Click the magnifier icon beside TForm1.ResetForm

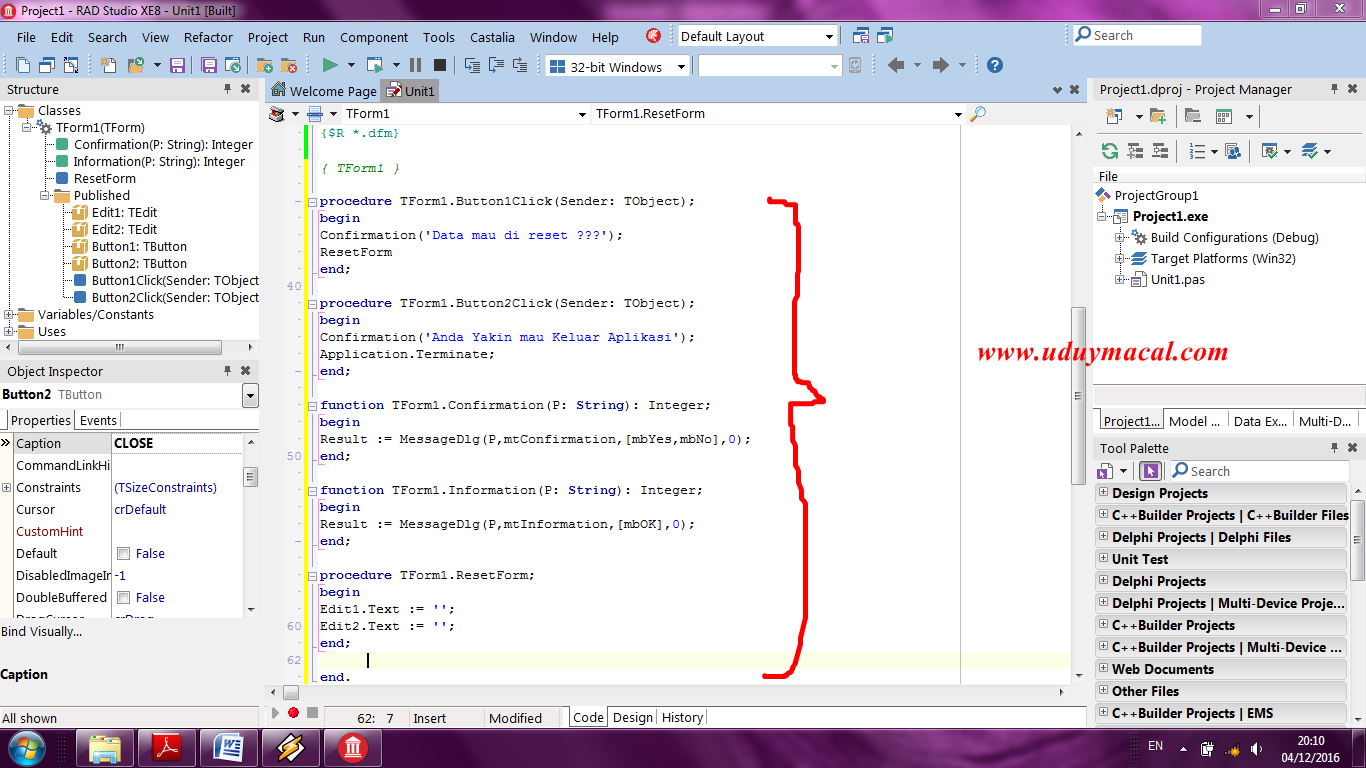tap(978, 114)
